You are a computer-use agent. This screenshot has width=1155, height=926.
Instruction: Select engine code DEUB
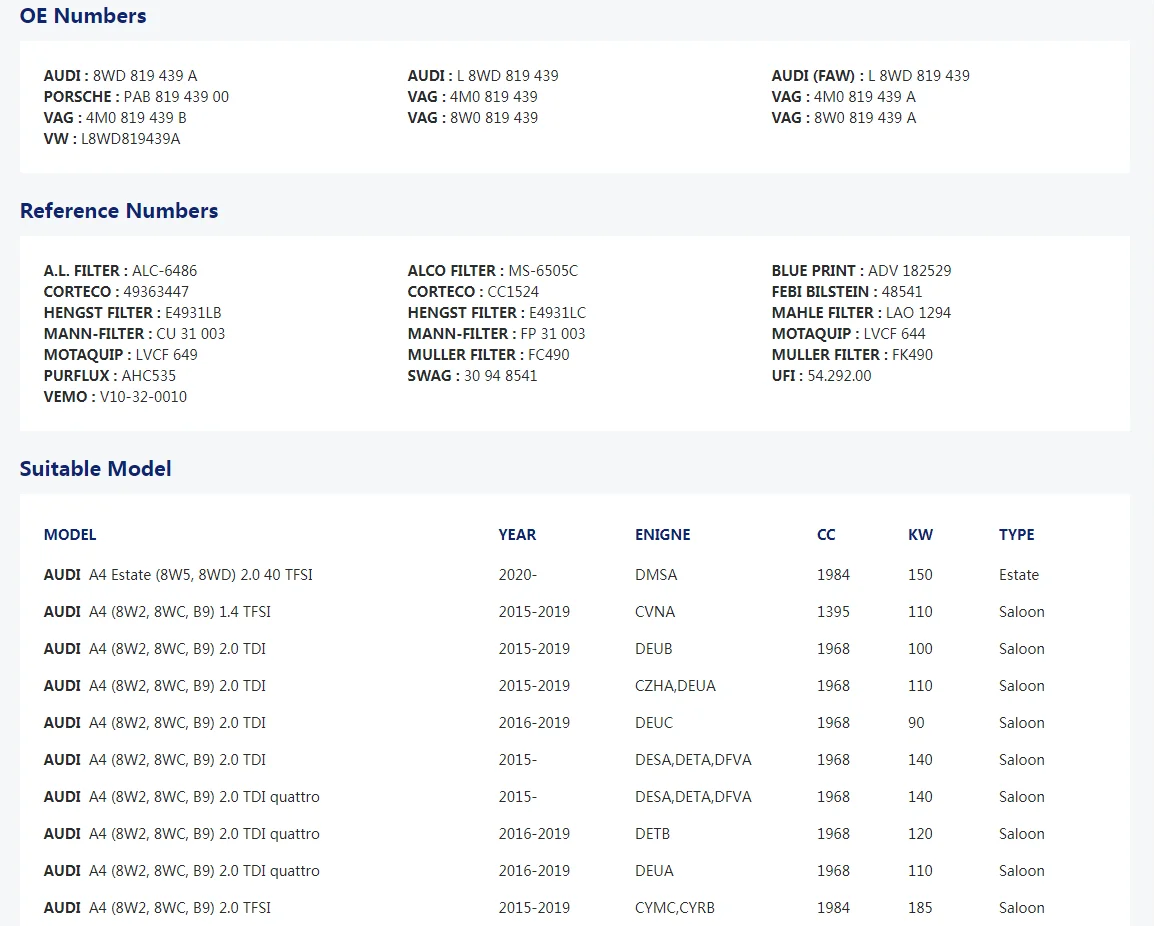tap(653, 649)
